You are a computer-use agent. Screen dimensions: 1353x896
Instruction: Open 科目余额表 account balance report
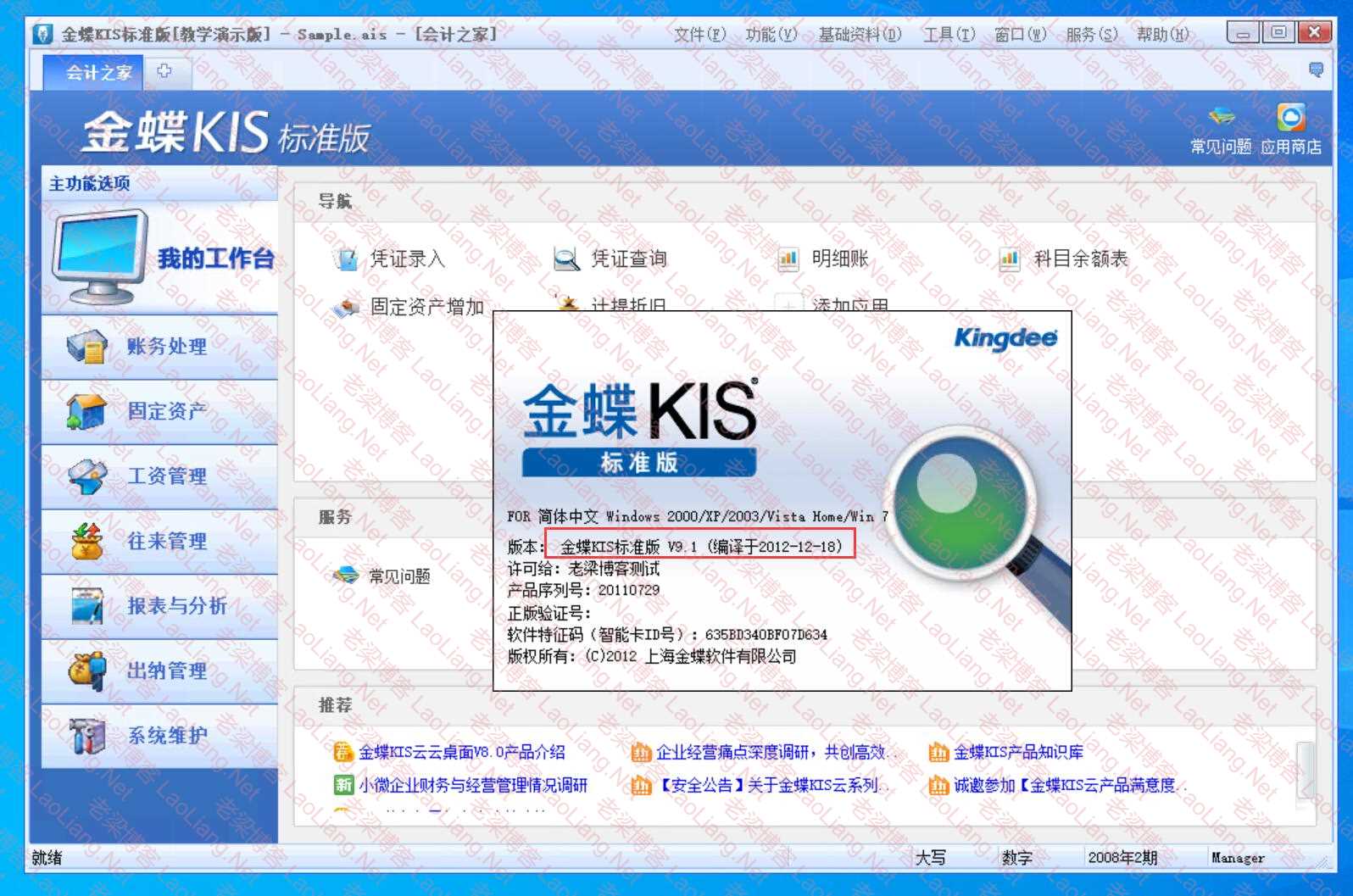click(x=1079, y=259)
